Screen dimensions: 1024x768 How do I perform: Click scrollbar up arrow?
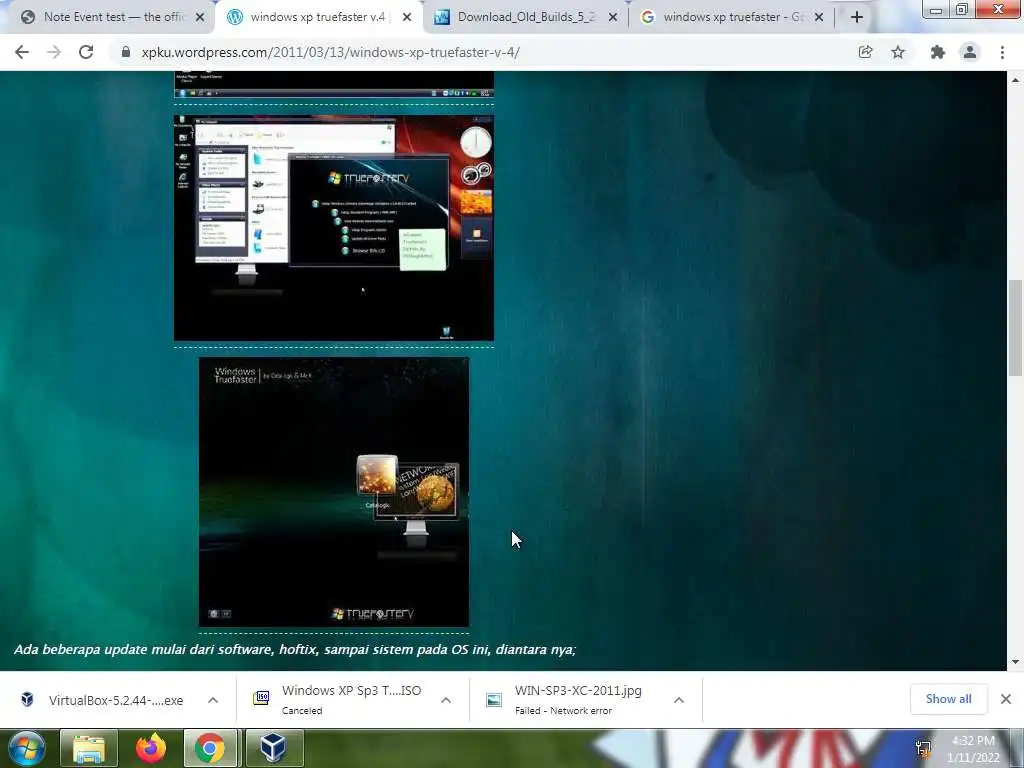point(1015,80)
